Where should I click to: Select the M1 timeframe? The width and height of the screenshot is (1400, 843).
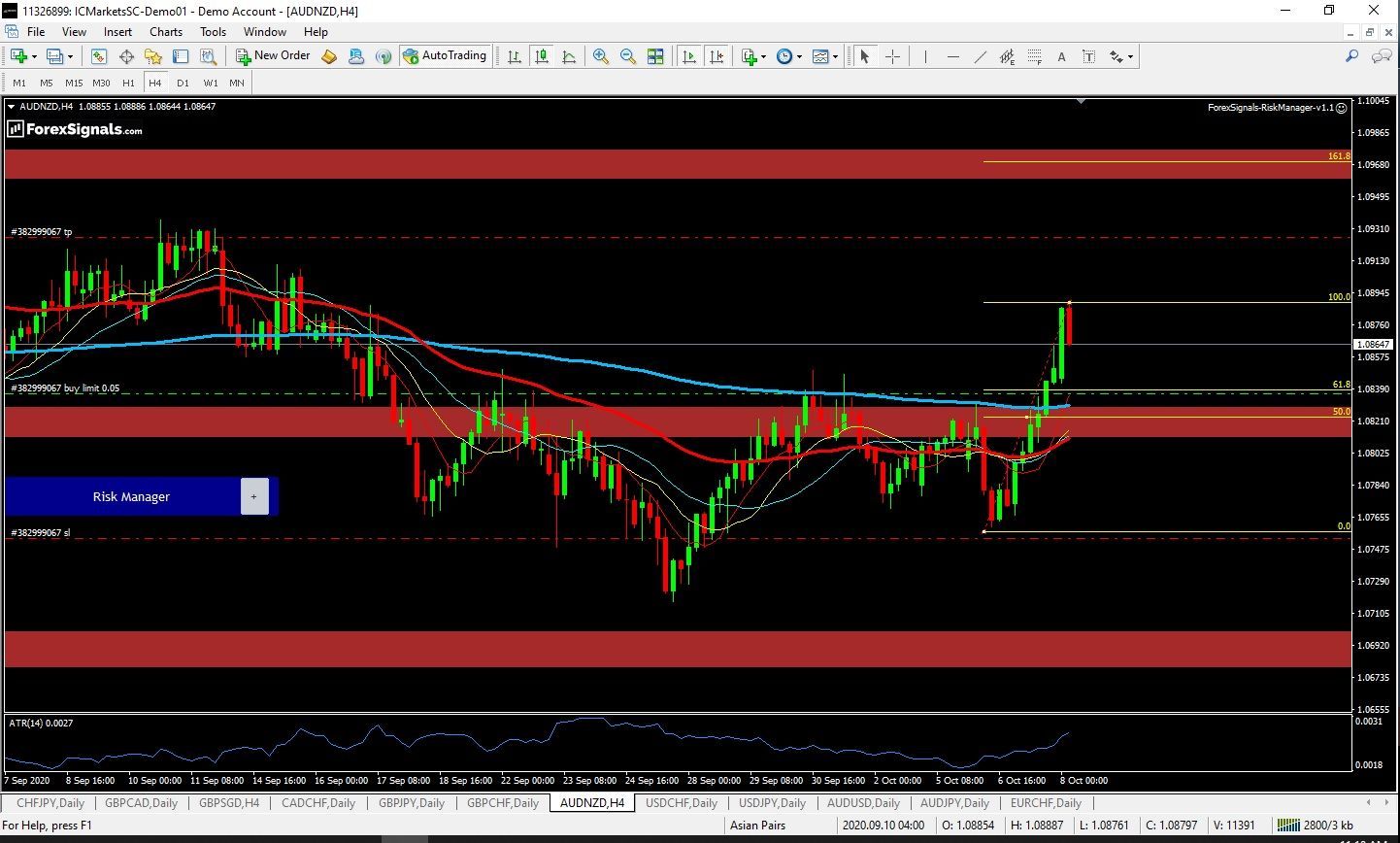[19, 83]
